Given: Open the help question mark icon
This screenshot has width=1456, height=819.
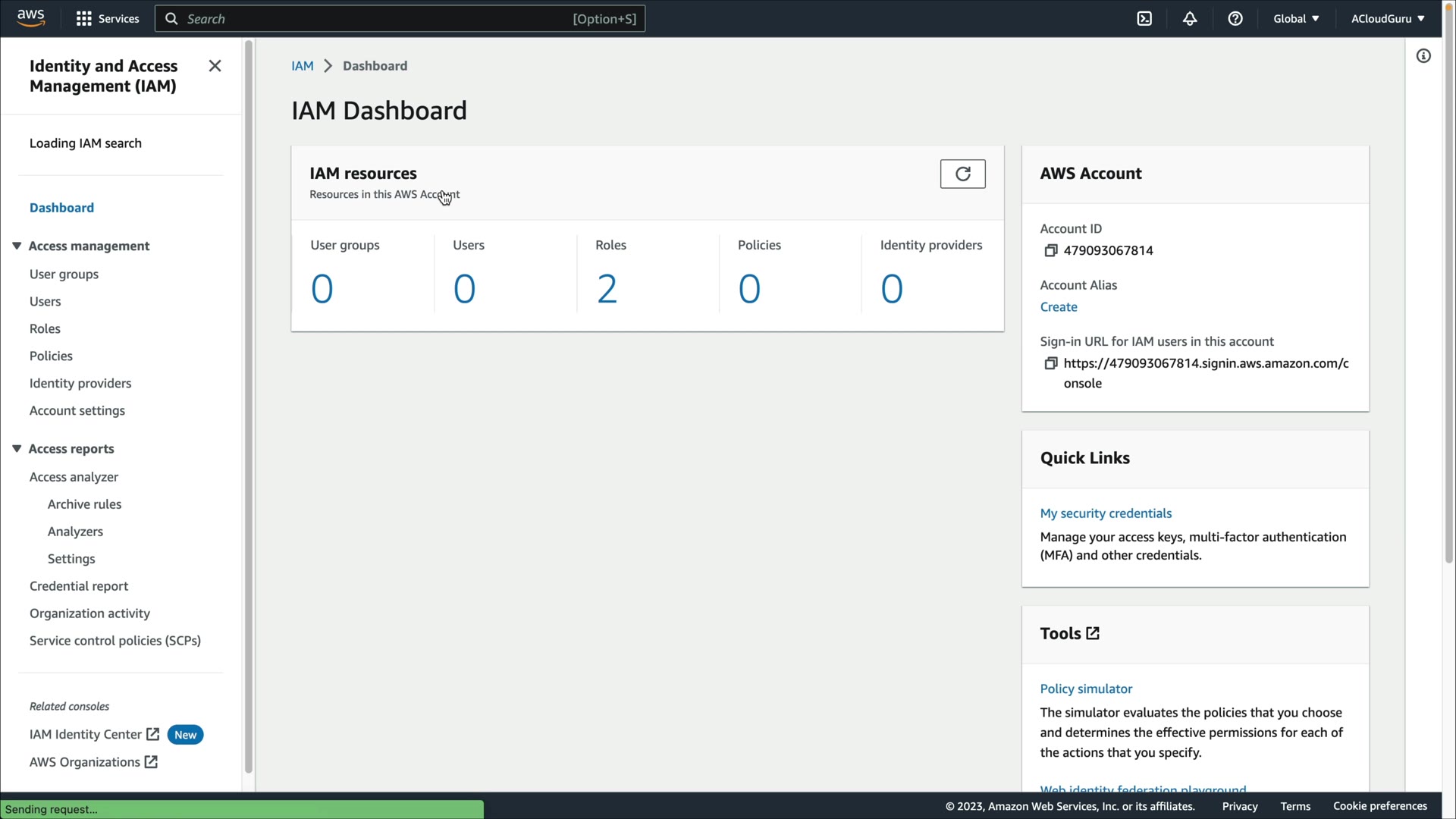Looking at the screenshot, I should [x=1235, y=19].
